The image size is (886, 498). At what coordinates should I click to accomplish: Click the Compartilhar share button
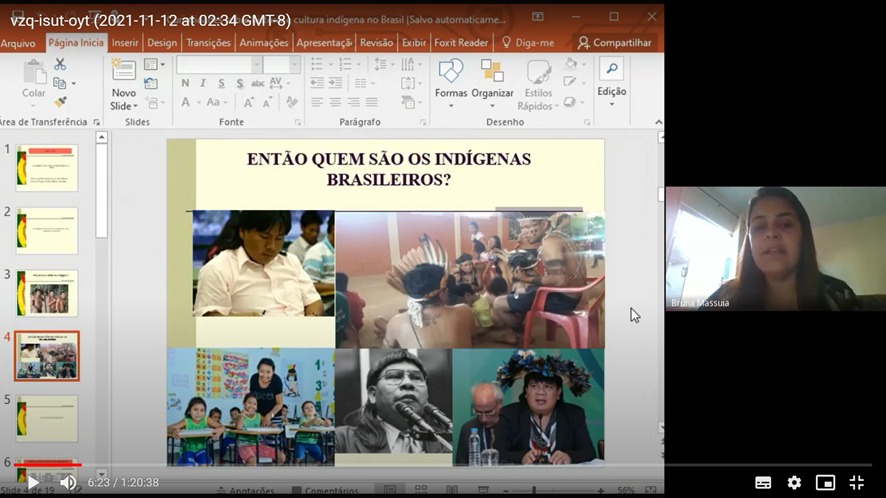click(x=614, y=42)
